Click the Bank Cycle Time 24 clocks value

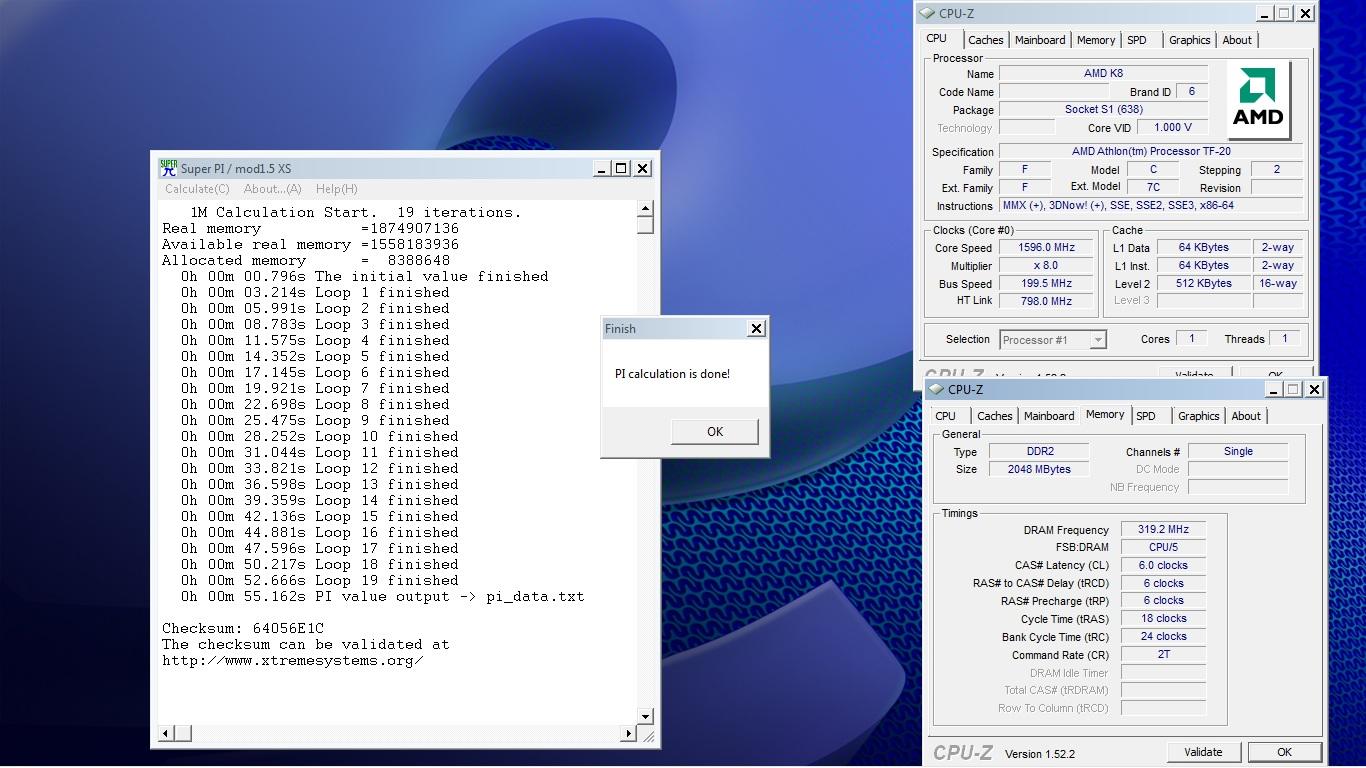click(x=1163, y=636)
